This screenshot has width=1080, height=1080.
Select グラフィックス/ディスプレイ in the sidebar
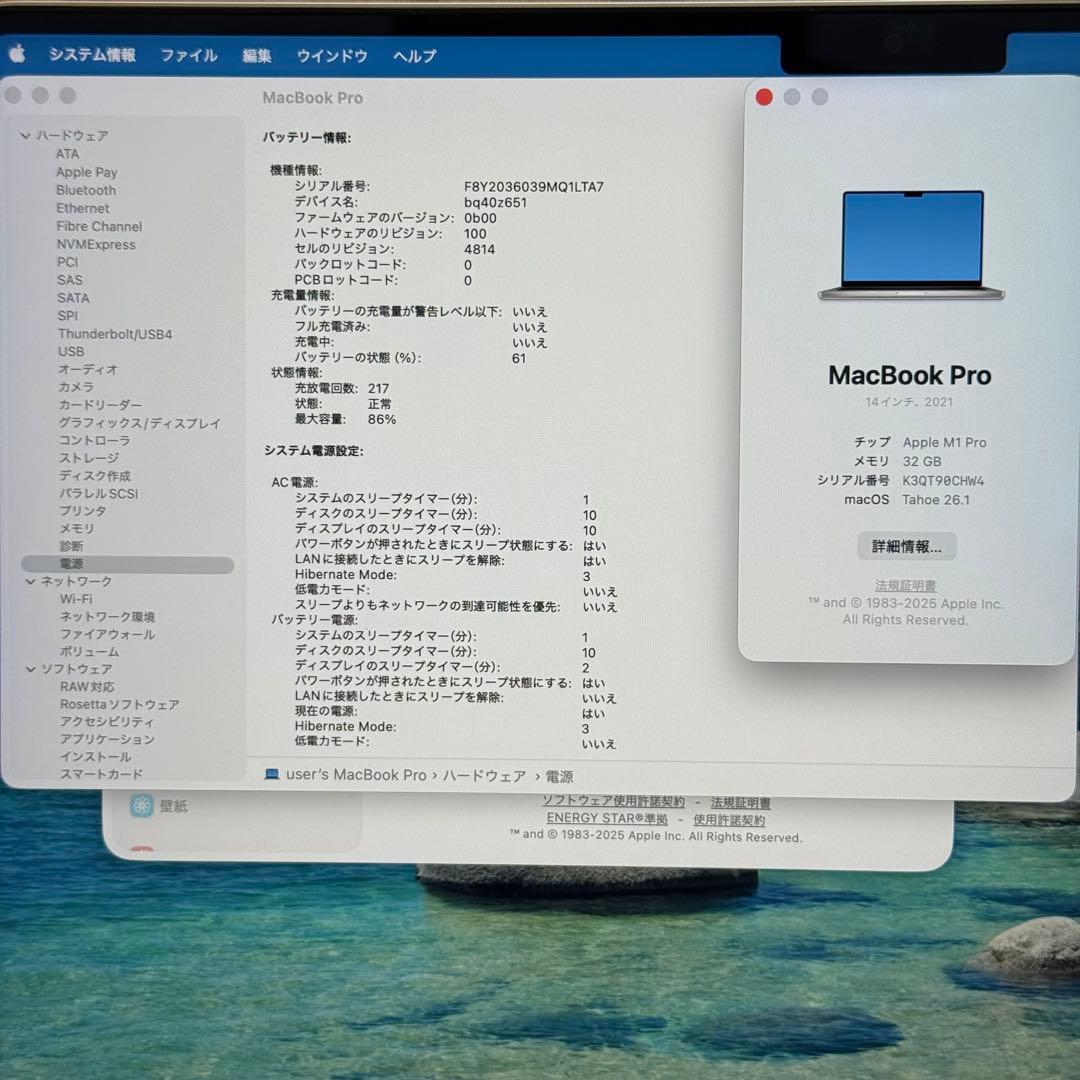139,422
